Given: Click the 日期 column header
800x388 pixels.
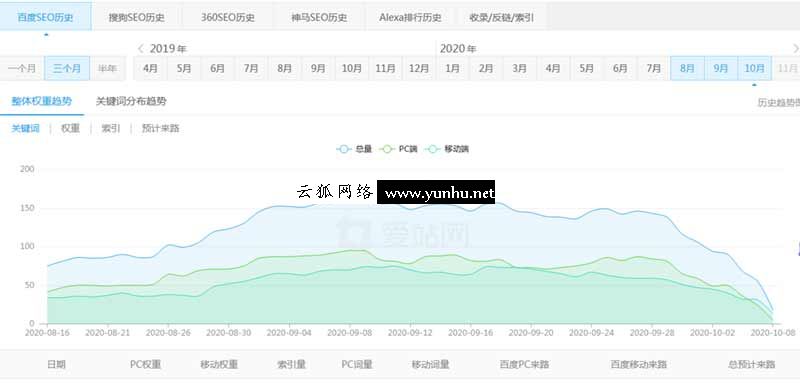Looking at the screenshot, I should (56, 365).
